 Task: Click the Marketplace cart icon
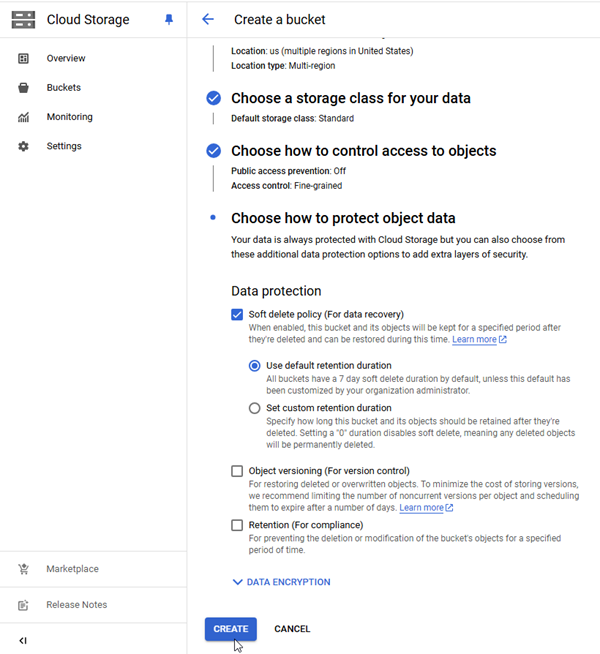(x=23, y=569)
